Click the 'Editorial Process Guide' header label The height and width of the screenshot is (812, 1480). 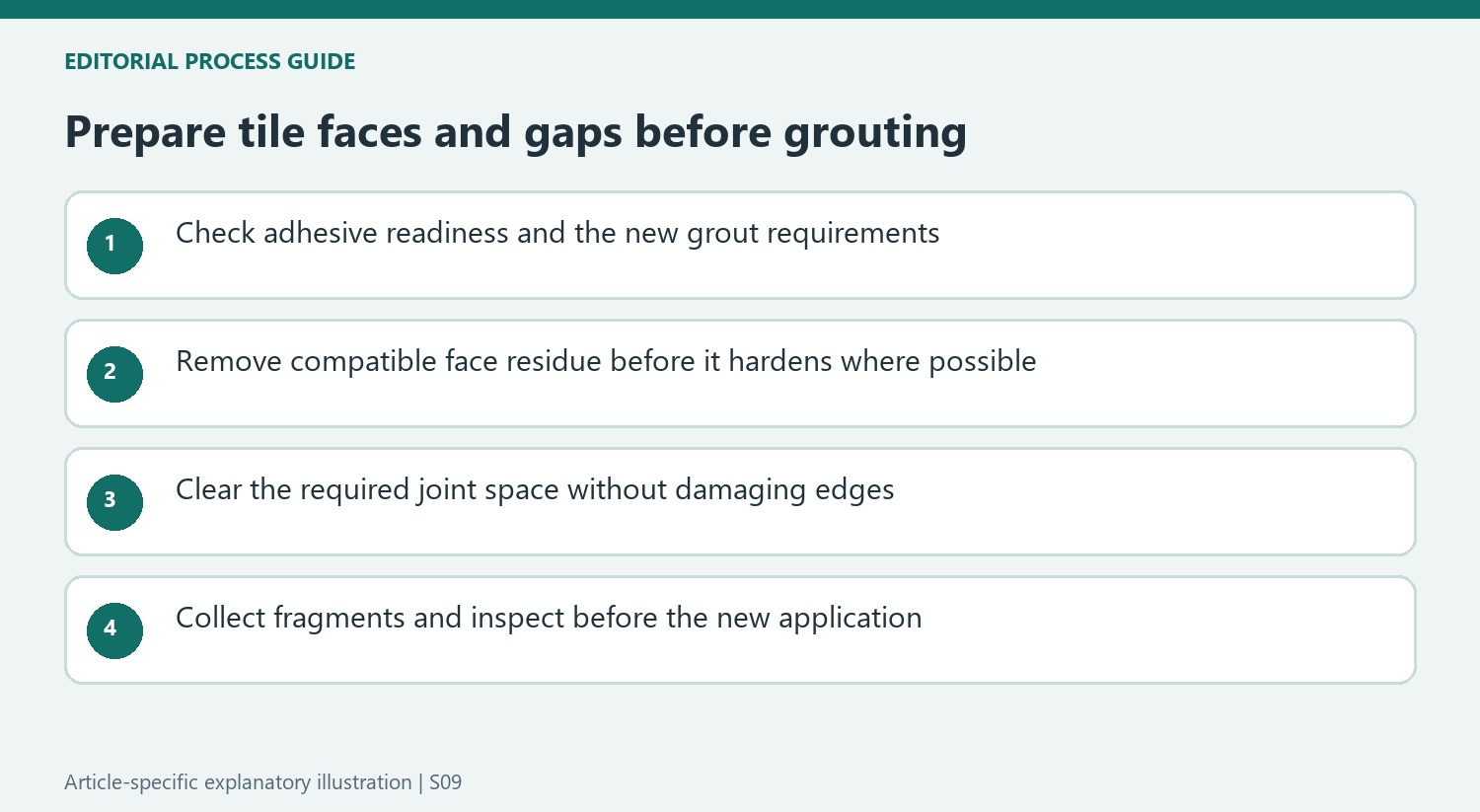(210, 61)
